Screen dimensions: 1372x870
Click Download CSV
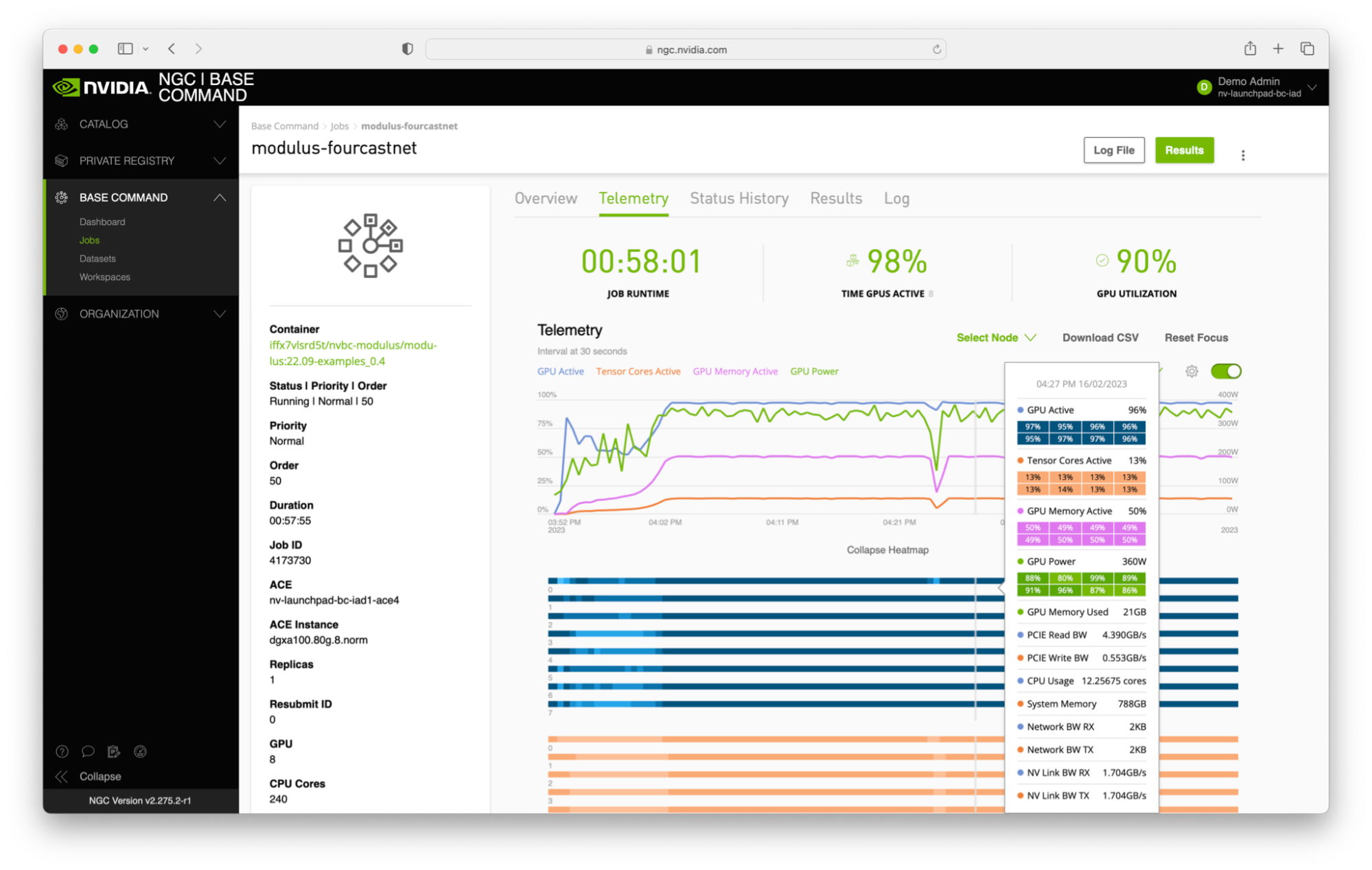pyautogui.click(x=1100, y=338)
